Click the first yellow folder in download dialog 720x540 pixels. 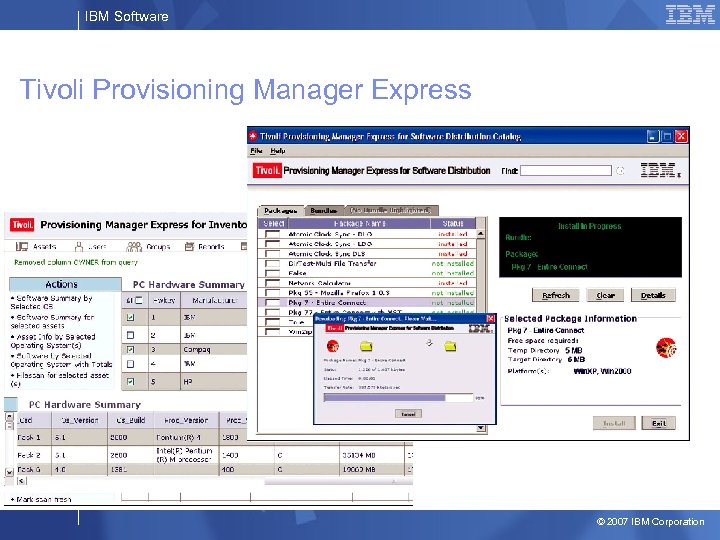point(366,346)
